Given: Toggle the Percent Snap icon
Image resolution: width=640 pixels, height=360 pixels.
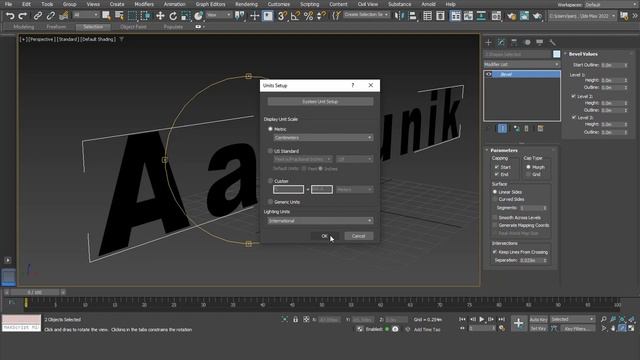Looking at the screenshot, I should (x=309, y=16).
